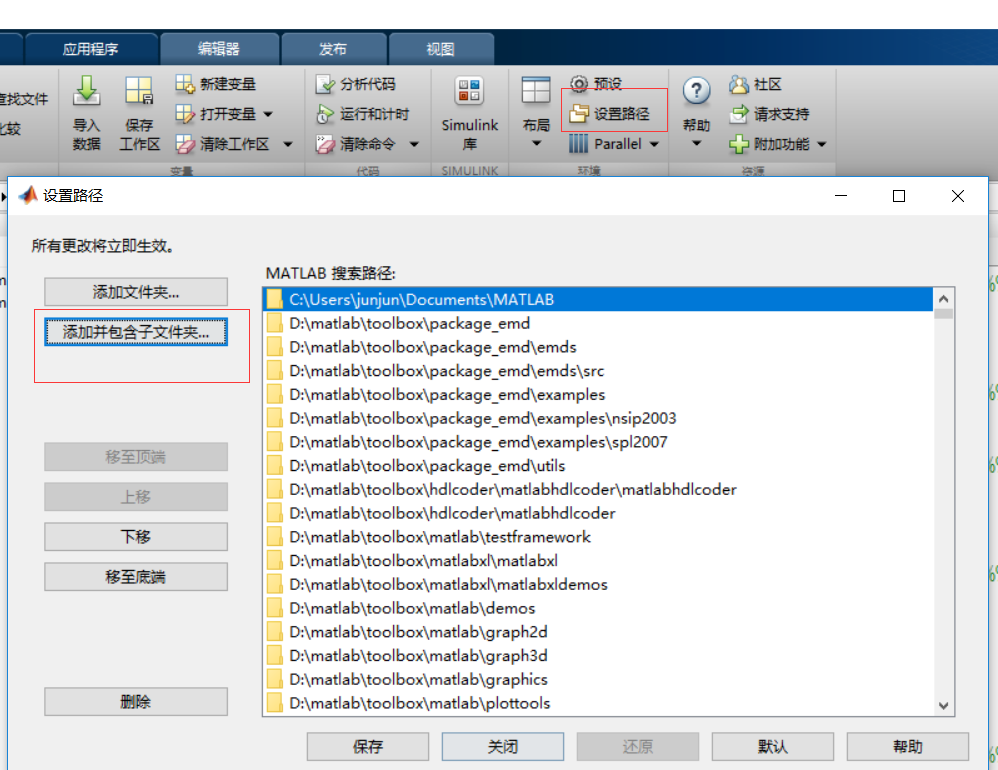The width and height of the screenshot is (998, 770).
Task: Expand the Layout (布局) dropdown arrow
Action: (536, 144)
